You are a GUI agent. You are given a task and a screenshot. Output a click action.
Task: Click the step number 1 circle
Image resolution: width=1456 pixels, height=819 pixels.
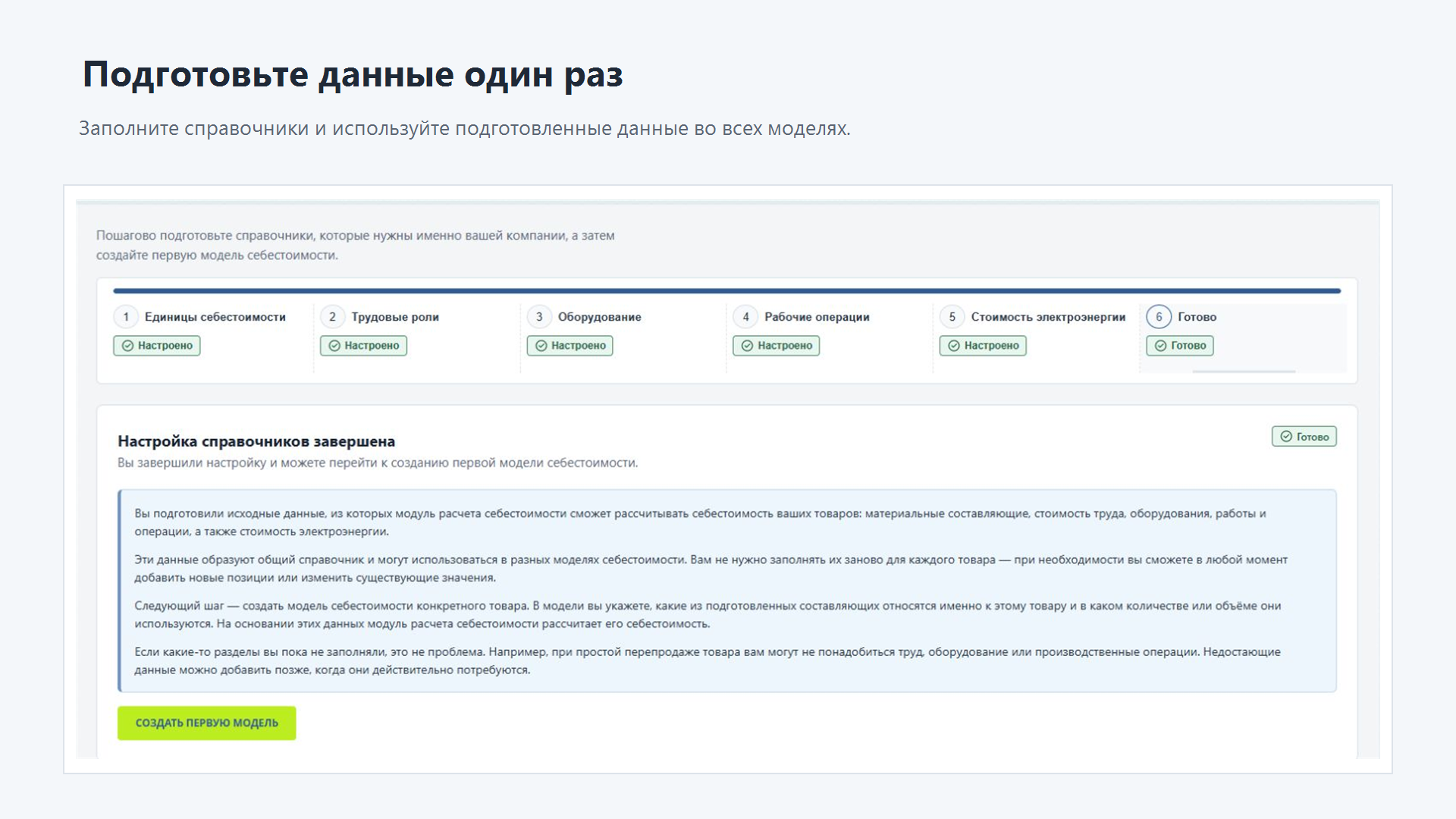[x=126, y=317]
